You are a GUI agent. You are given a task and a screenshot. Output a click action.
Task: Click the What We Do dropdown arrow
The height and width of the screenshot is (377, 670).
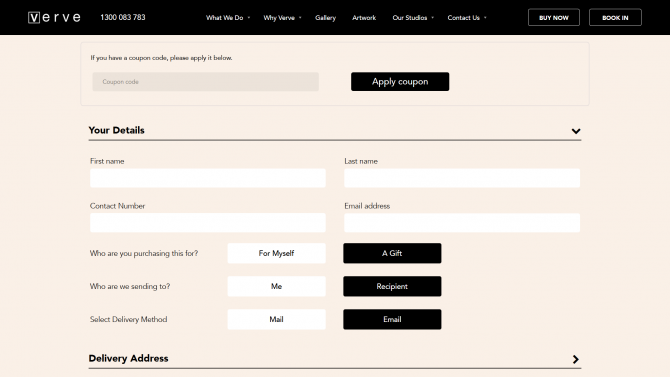pos(249,18)
